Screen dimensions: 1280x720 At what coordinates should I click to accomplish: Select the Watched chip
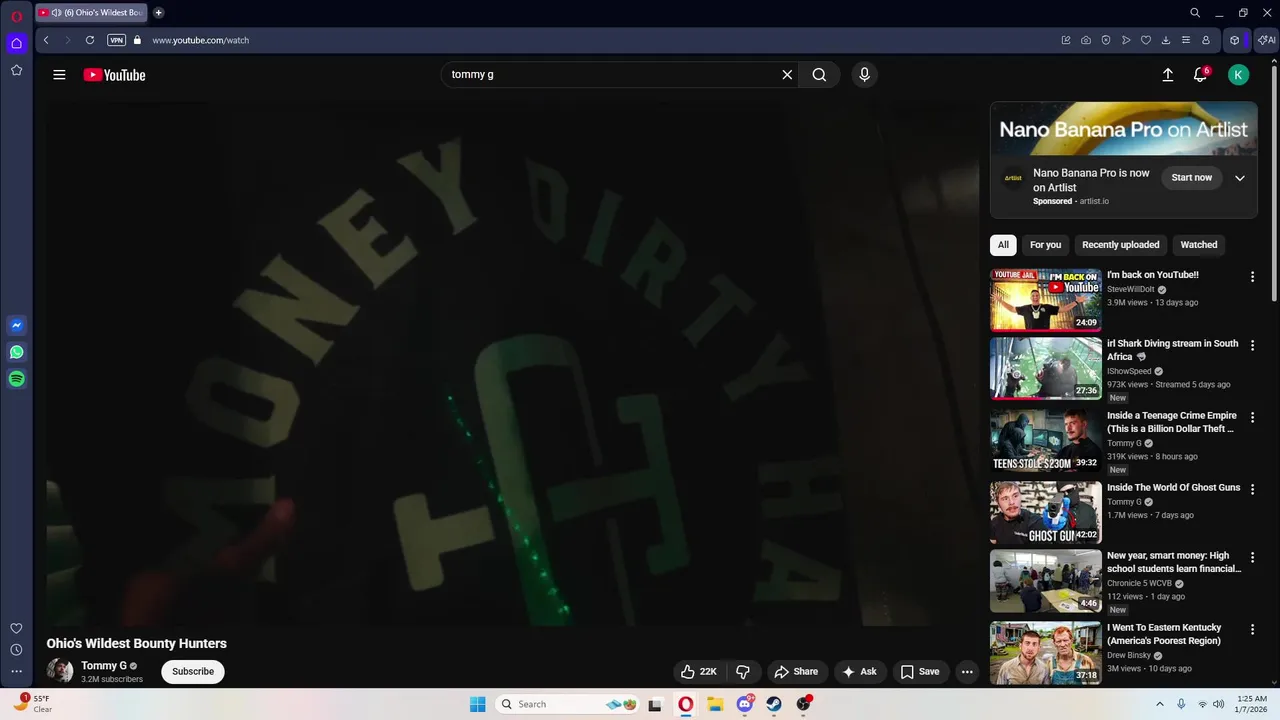[x=1199, y=245]
